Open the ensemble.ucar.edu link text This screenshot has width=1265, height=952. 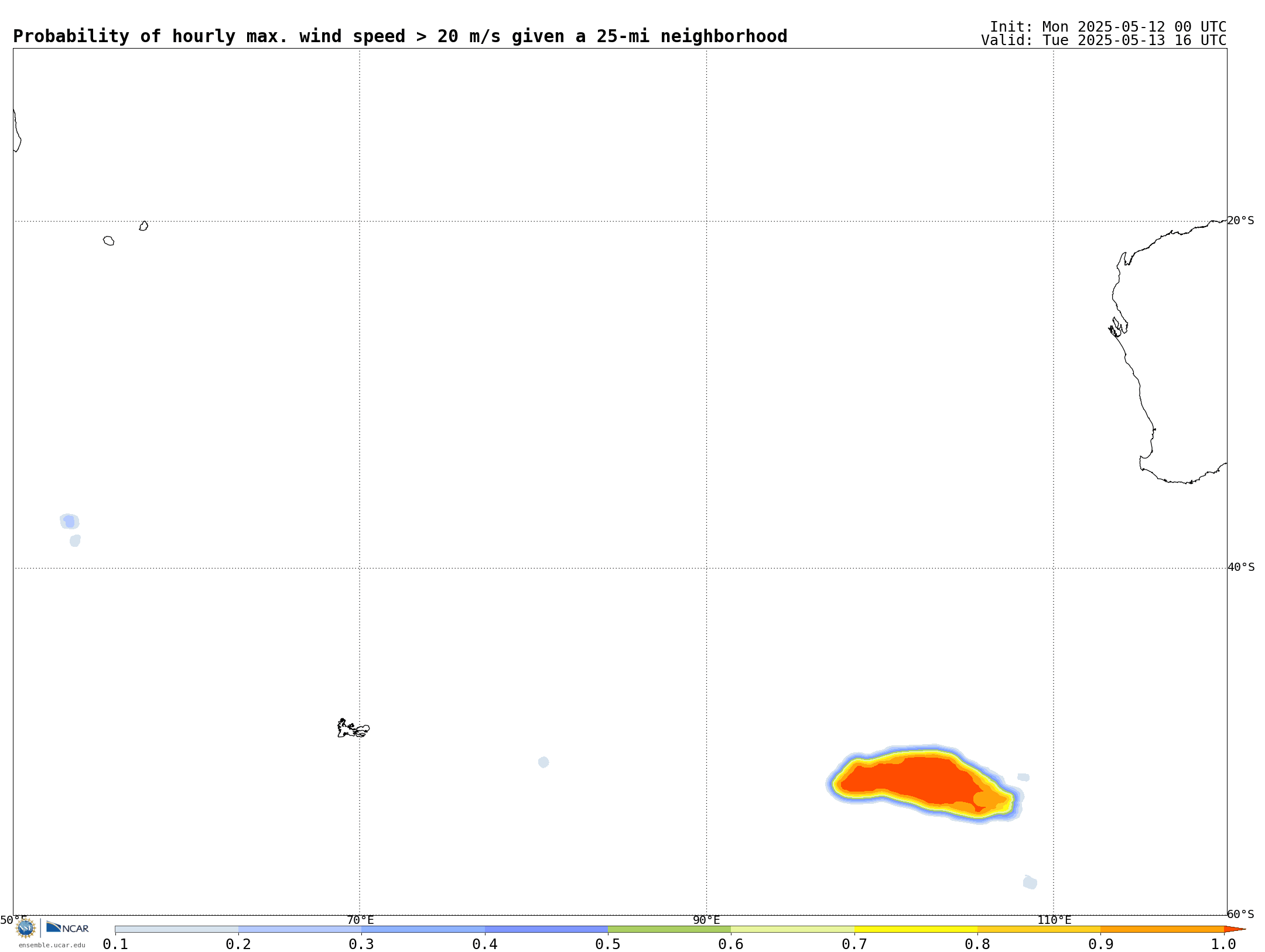click(x=52, y=945)
